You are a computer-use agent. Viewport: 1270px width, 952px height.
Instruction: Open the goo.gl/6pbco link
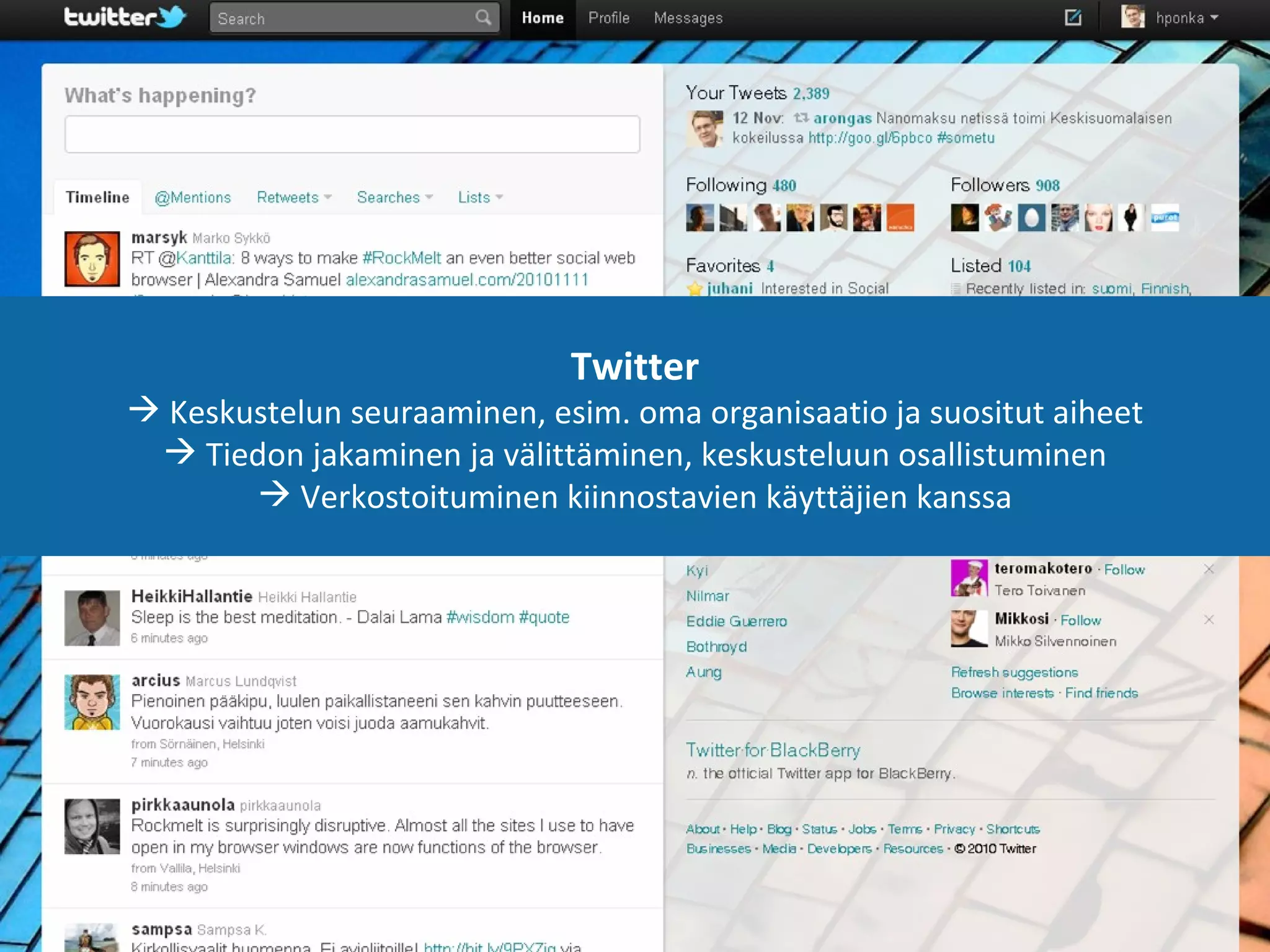(870, 138)
